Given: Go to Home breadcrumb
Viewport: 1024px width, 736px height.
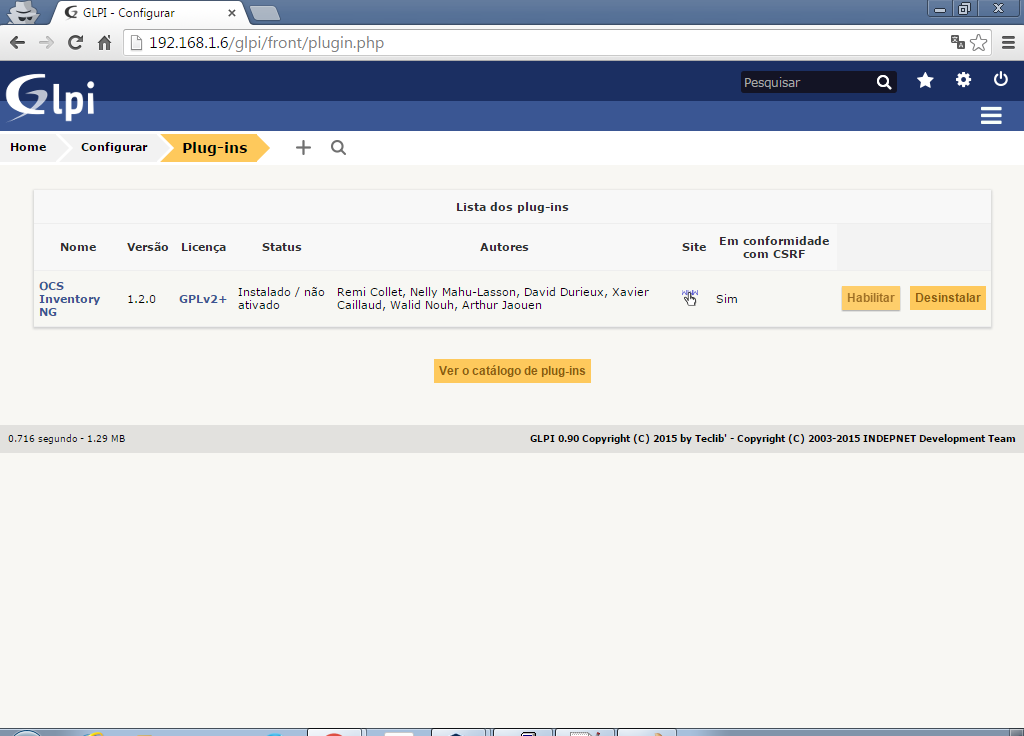Looking at the screenshot, I should (x=28, y=147).
